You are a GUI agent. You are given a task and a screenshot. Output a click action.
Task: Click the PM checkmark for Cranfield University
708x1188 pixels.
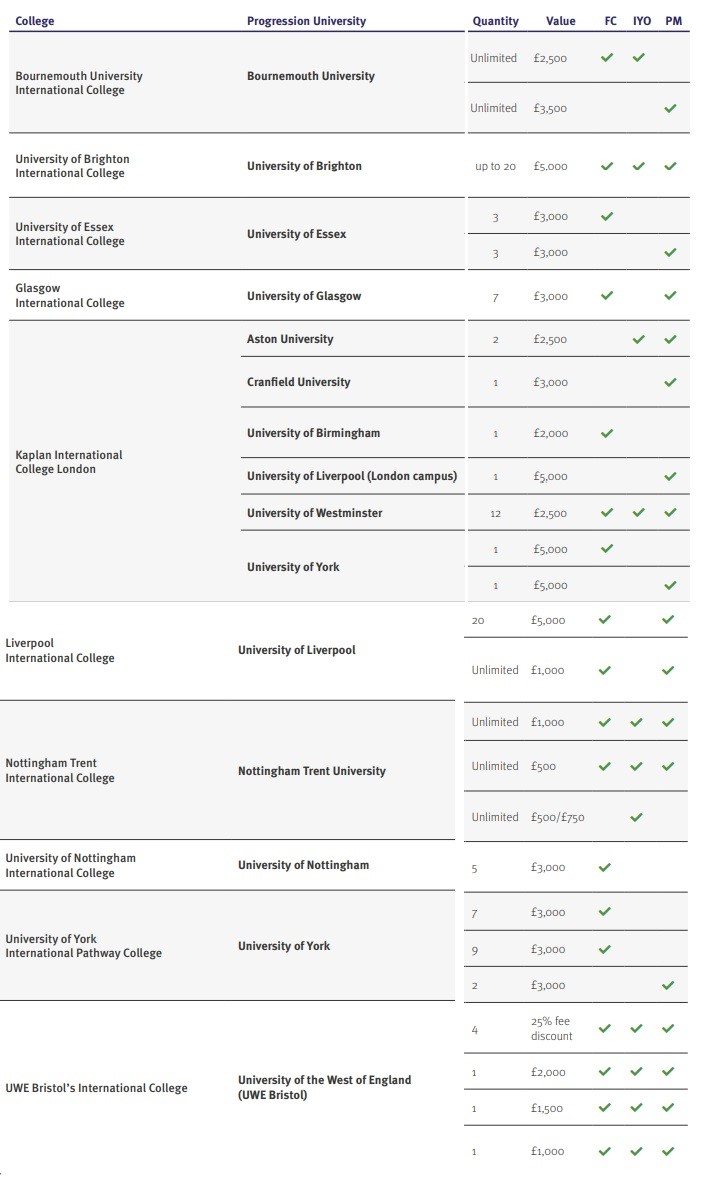(x=670, y=382)
